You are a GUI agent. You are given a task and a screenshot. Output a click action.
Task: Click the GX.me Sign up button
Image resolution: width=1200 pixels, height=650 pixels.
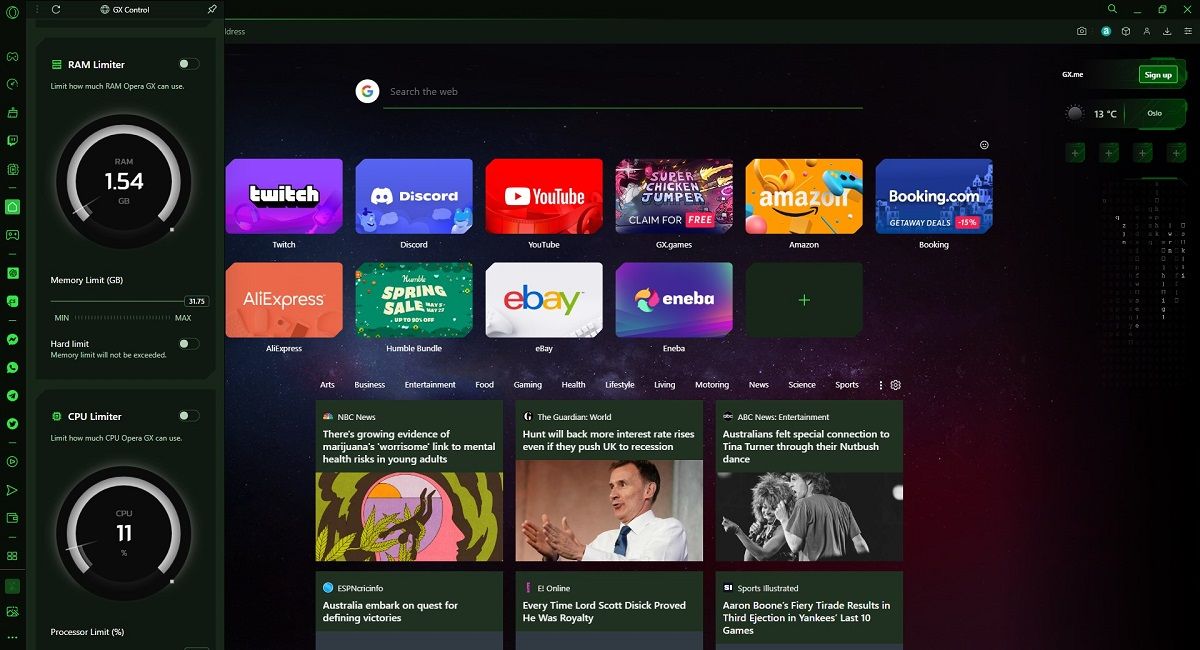(x=1157, y=75)
